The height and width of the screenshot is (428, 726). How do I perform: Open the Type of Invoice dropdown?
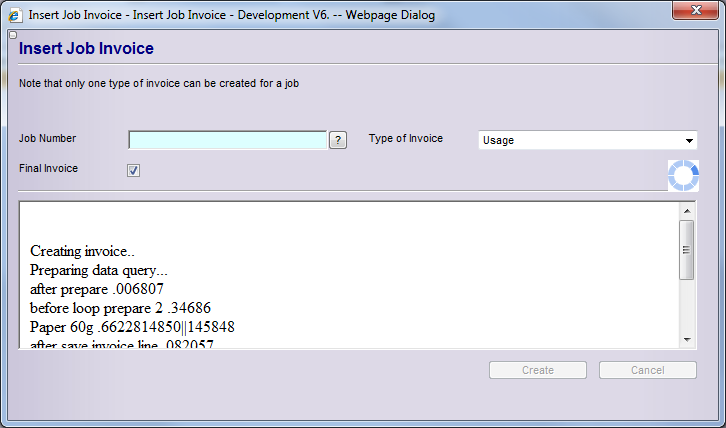click(587, 140)
